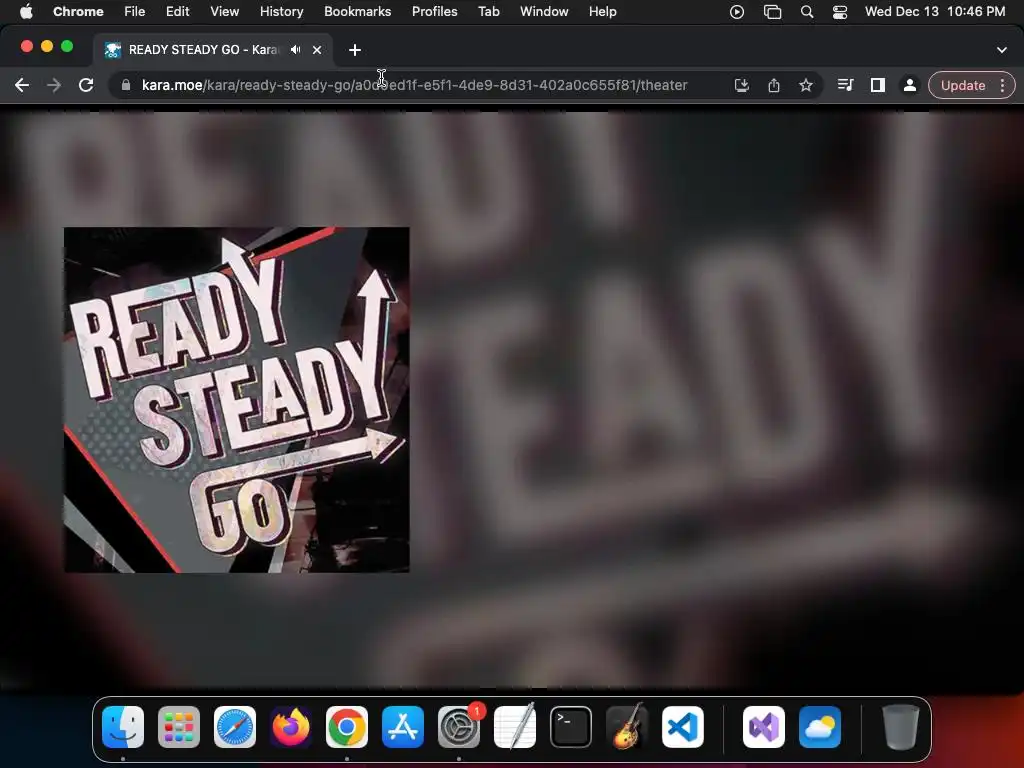Viewport: 1024px width, 768px height.
Task: Reload the kara.moe page
Action: tap(86, 85)
